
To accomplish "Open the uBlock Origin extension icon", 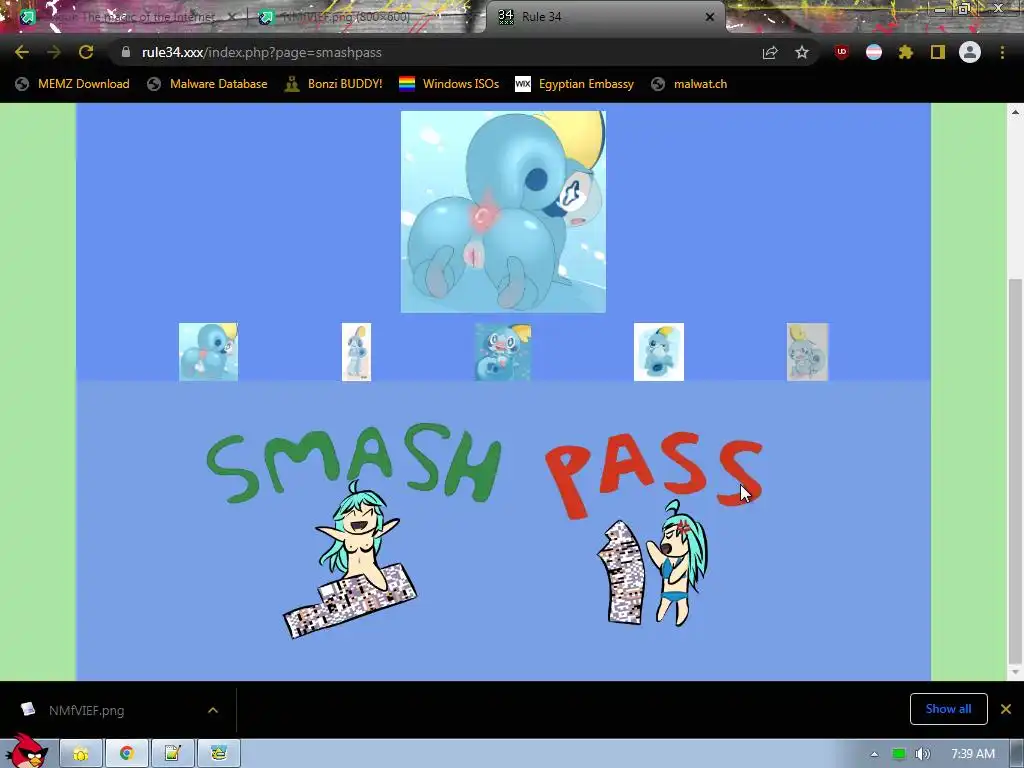I will tap(841, 52).
